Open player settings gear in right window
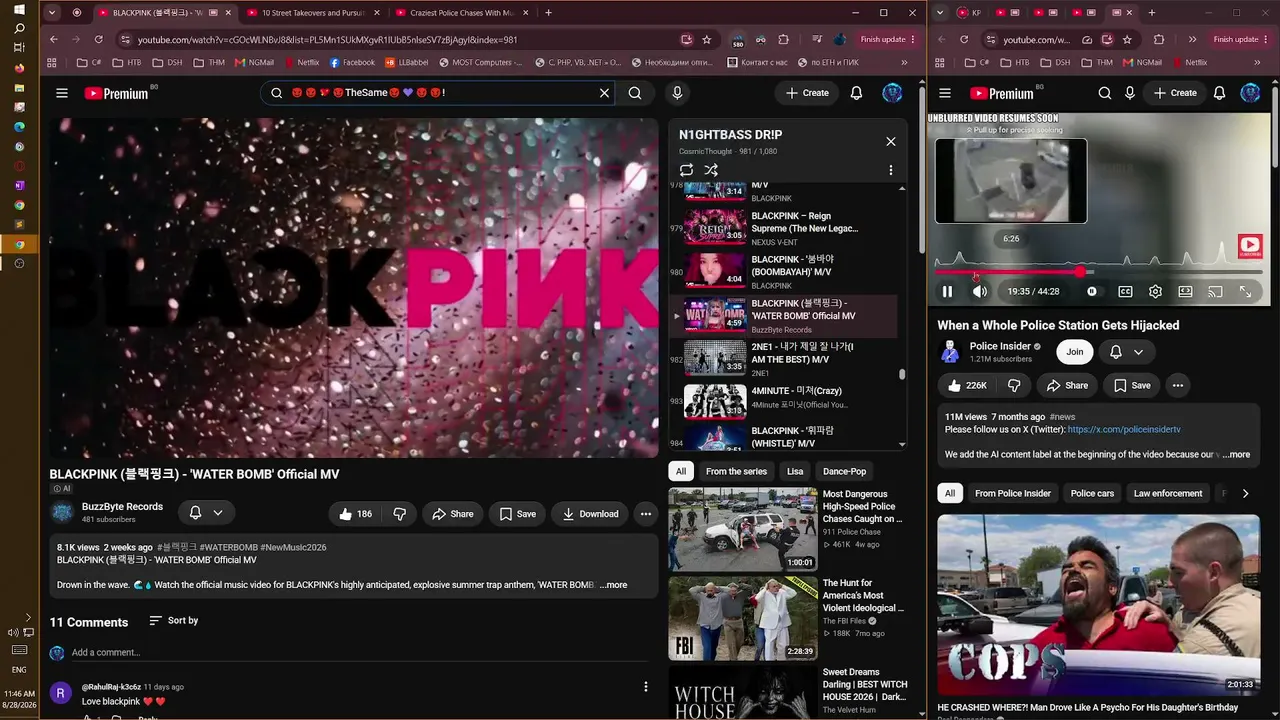Screen dimensions: 1280x720 1155,292
